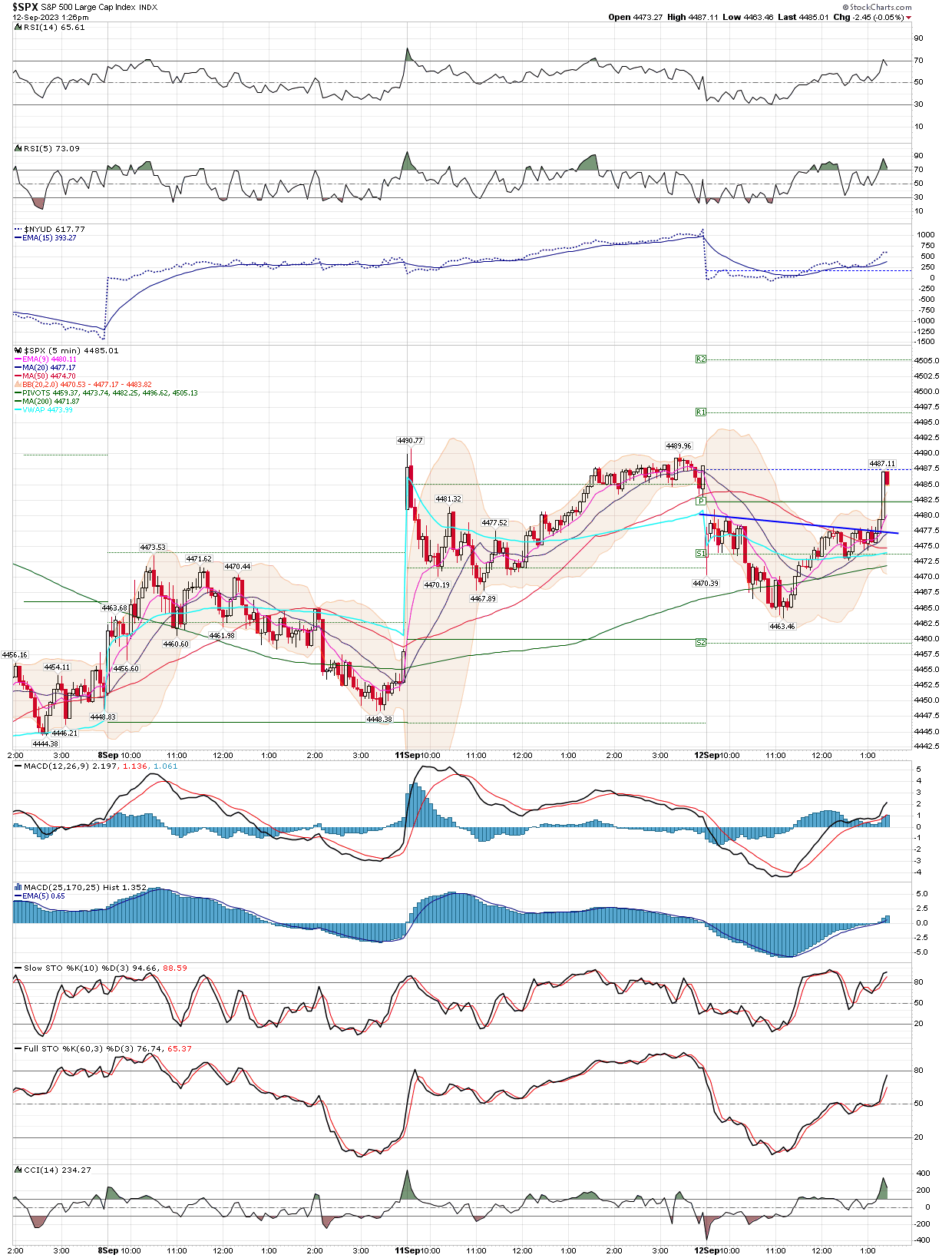Click the MACD(25,170,25) Hist 1.352 label
Screen dimensions: 952x1258
tap(85, 887)
